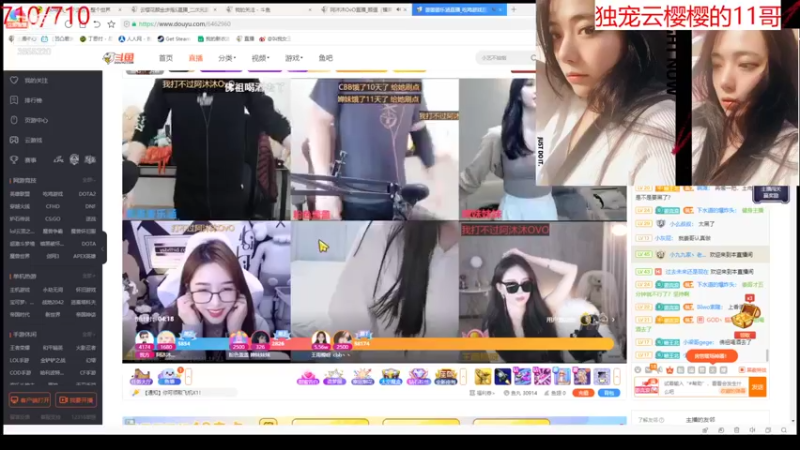The width and height of the screenshot is (800, 450).
Task: Open the 人人网 bookmark
Action: coord(134,39)
